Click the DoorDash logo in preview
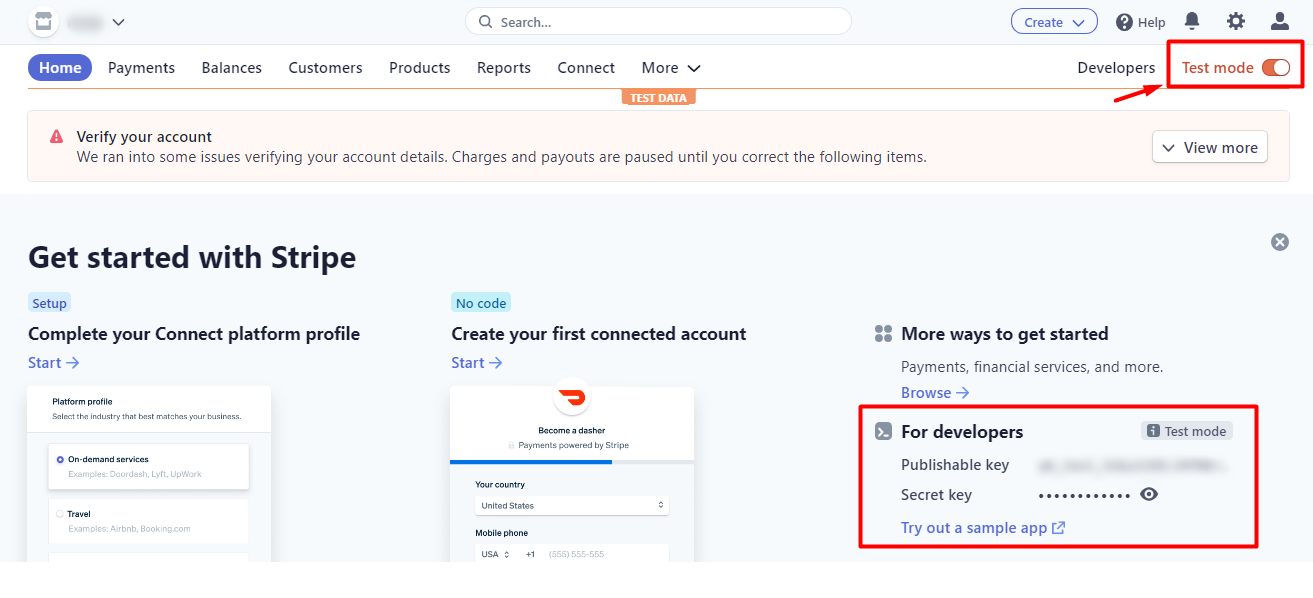1313x598 pixels. point(572,398)
